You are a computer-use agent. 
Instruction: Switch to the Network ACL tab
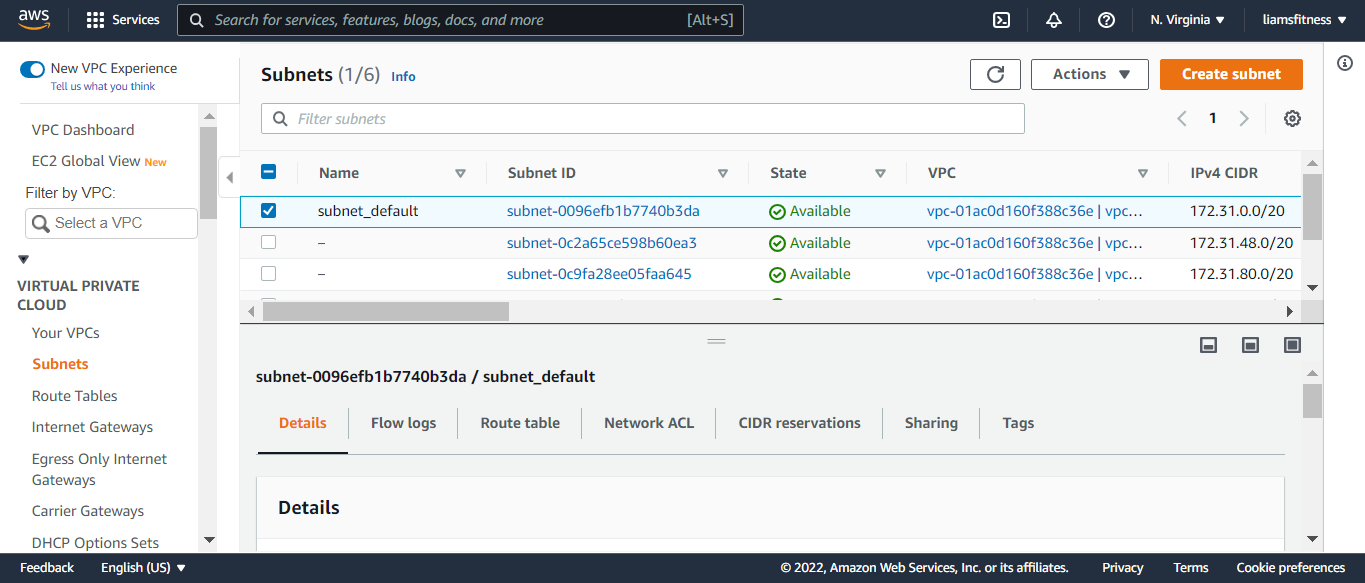point(649,423)
